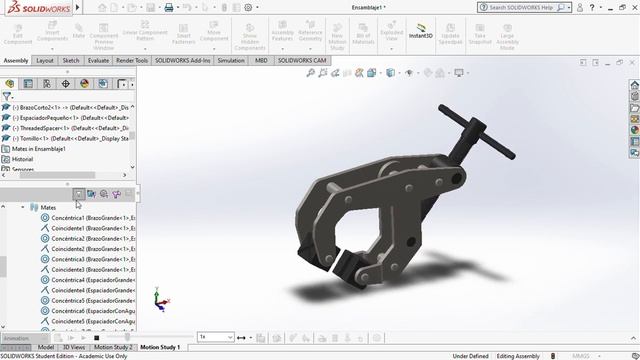Open Custom Properties task pane icon

click(634, 141)
